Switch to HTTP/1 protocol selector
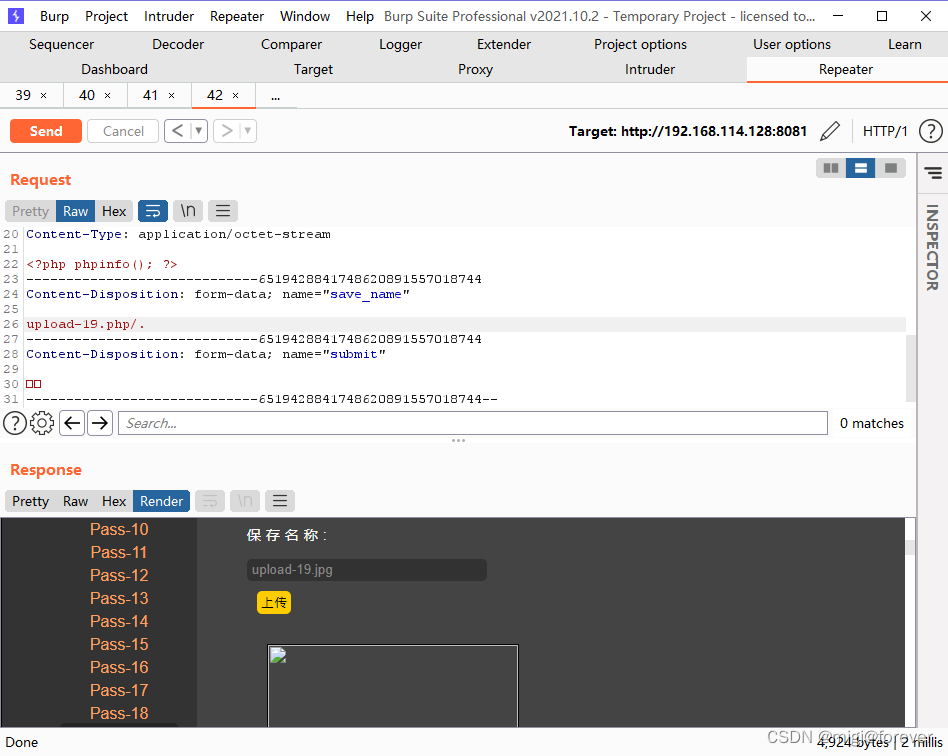 (885, 131)
